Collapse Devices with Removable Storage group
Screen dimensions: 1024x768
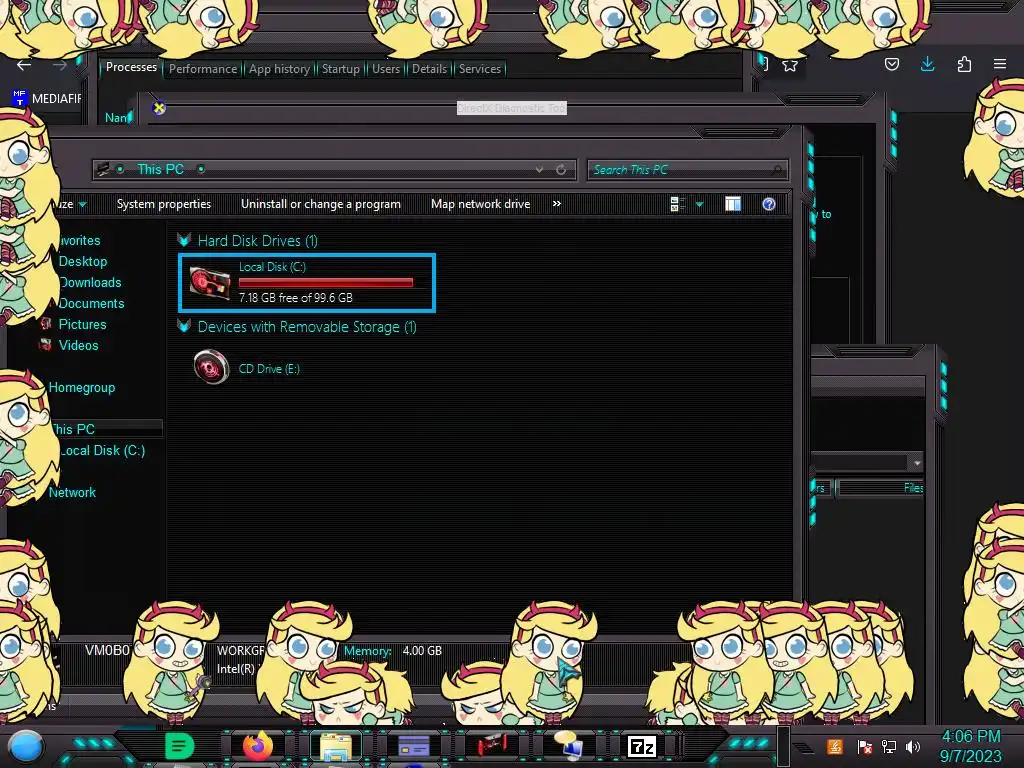184,327
